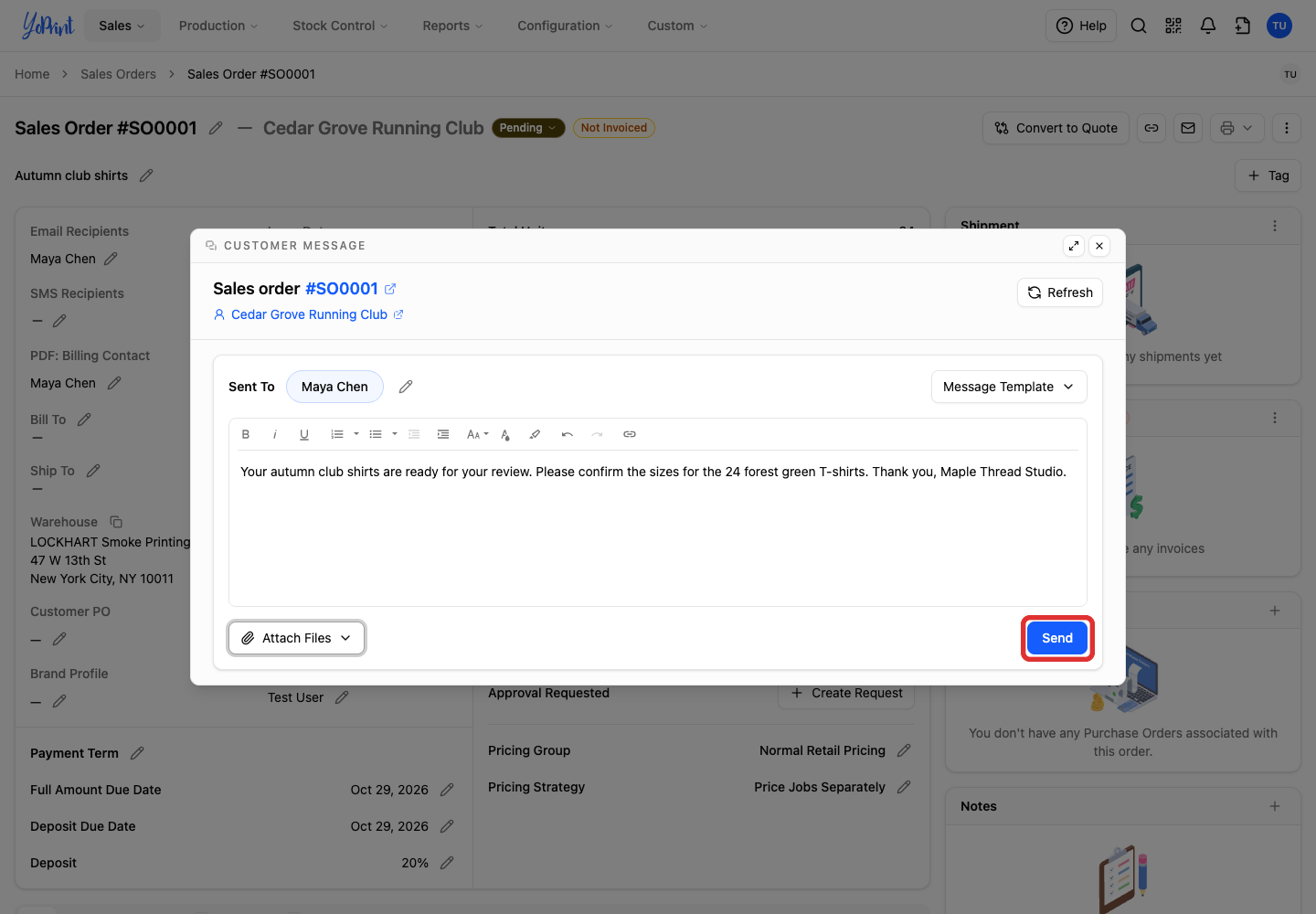The width and height of the screenshot is (1316, 914).
Task: Click the envelope email icon beside Convert to Quote
Action: pos(1188,128)
